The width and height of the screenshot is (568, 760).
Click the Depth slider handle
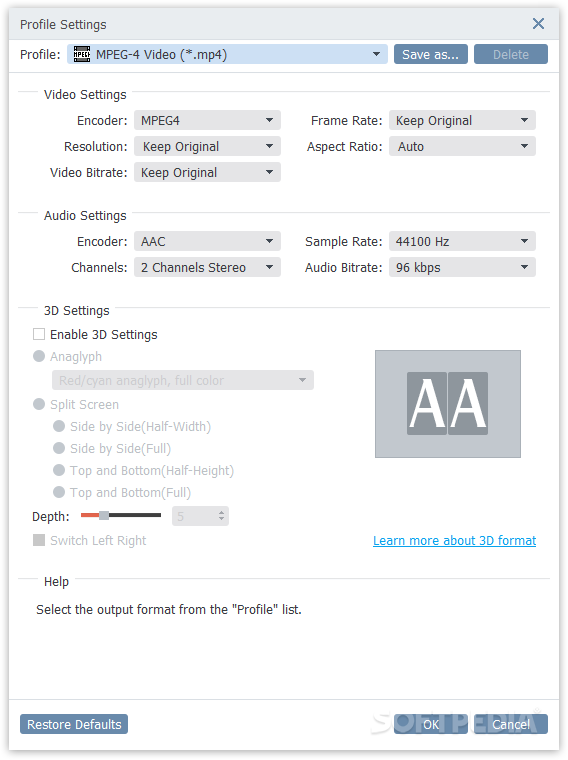click(104, 515)
